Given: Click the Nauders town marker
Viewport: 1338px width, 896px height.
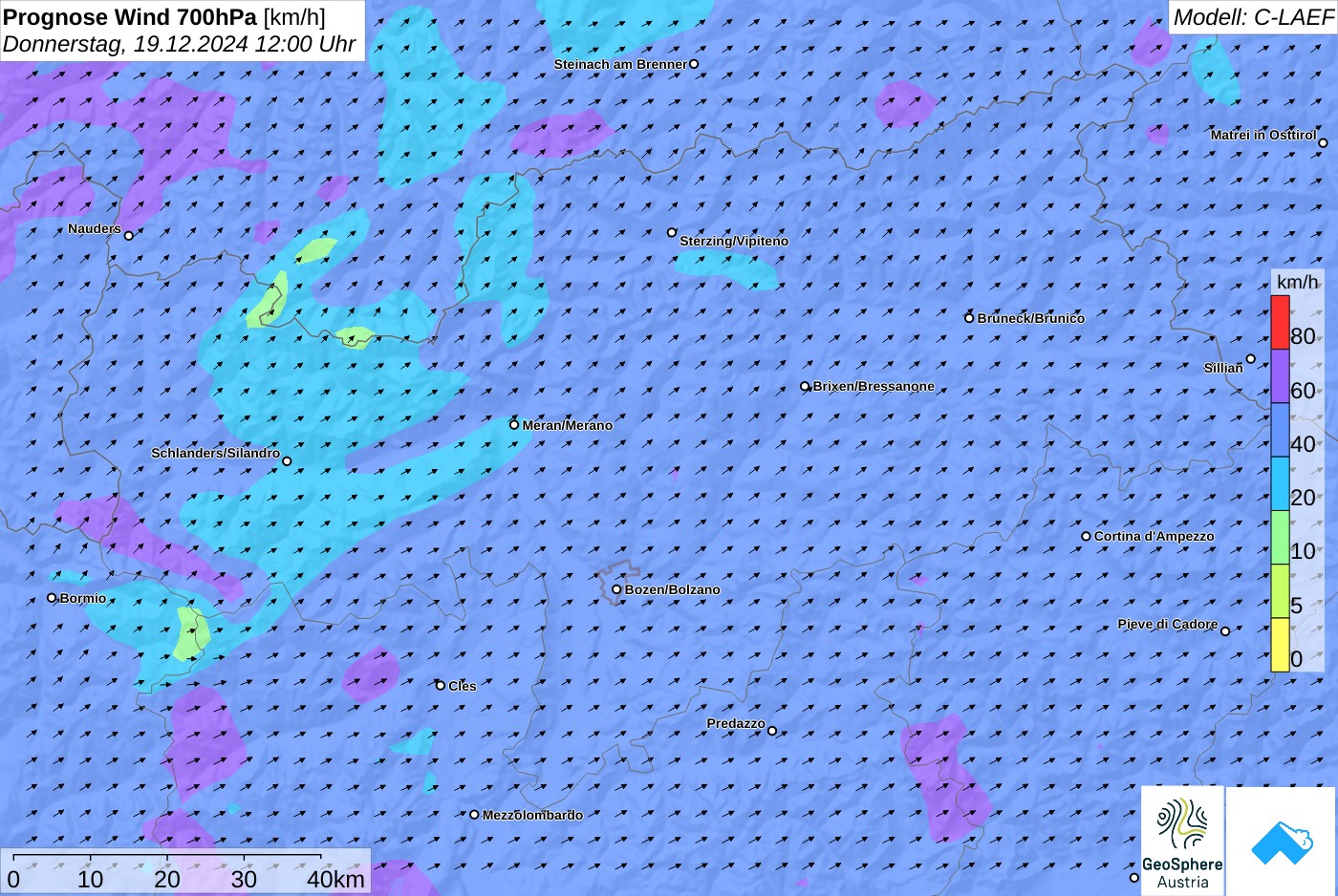Looking at the screenshot, I should pos(129,235).
